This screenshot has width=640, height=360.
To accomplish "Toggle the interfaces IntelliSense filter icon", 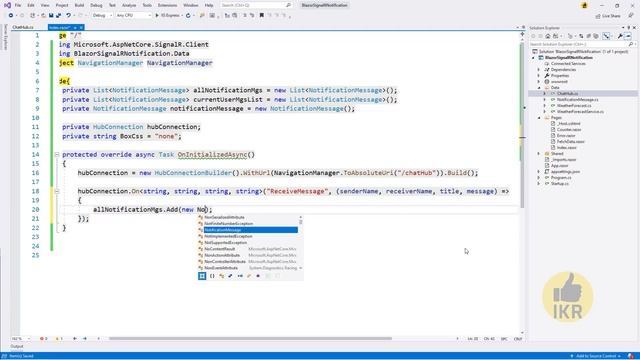I will [x=240, y=276].
